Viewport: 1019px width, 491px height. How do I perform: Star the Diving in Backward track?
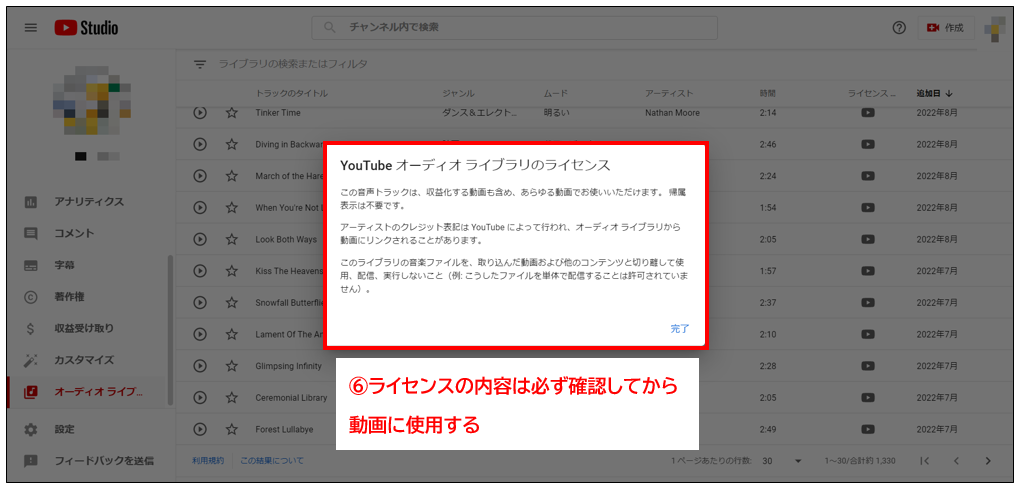point(231,145)
